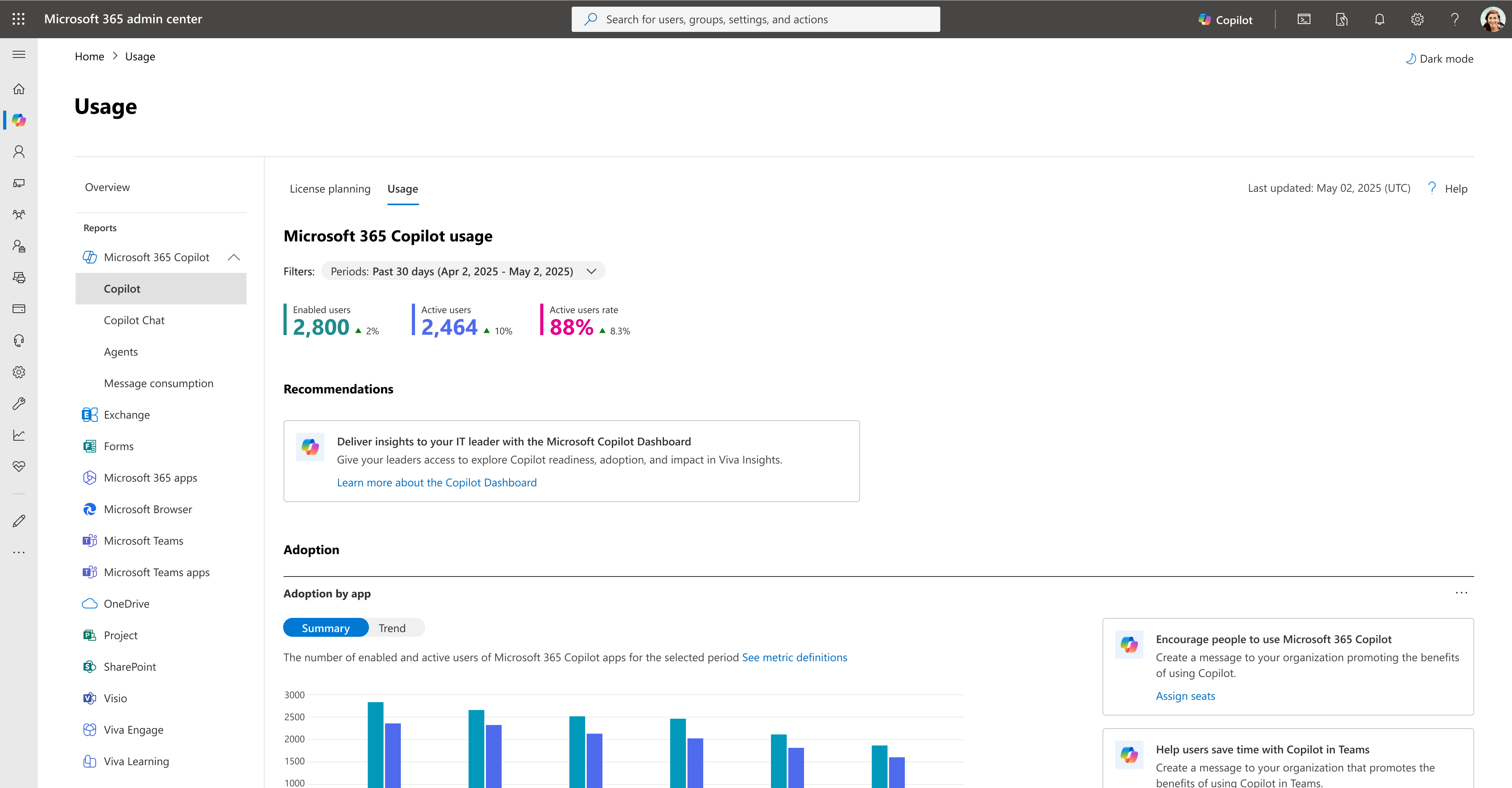
Task: Click the Reports chart icon in rail
Action: pyautogui.click(x=19, y=435)
